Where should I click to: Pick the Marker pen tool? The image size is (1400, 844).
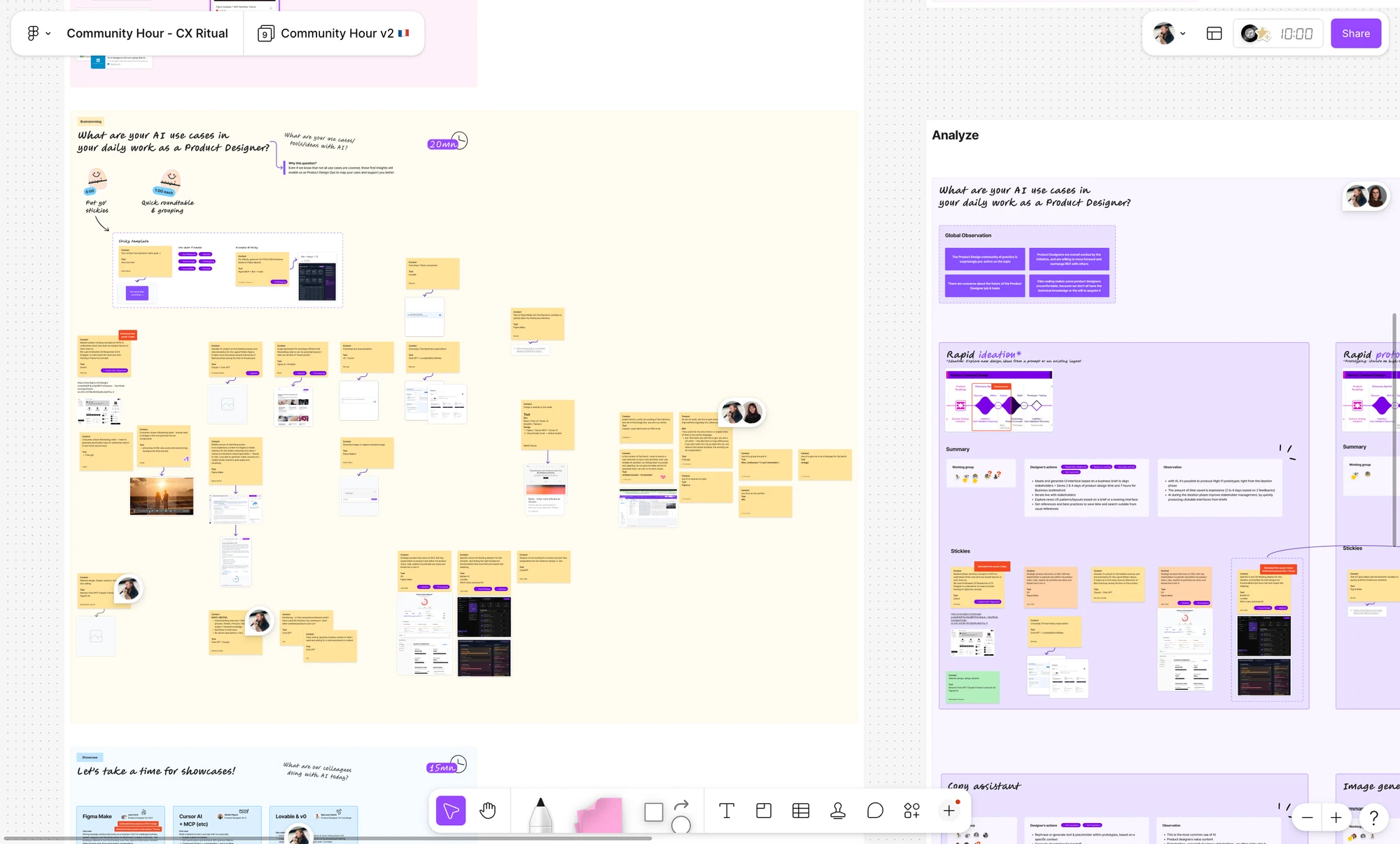click(x=540, y=815)
